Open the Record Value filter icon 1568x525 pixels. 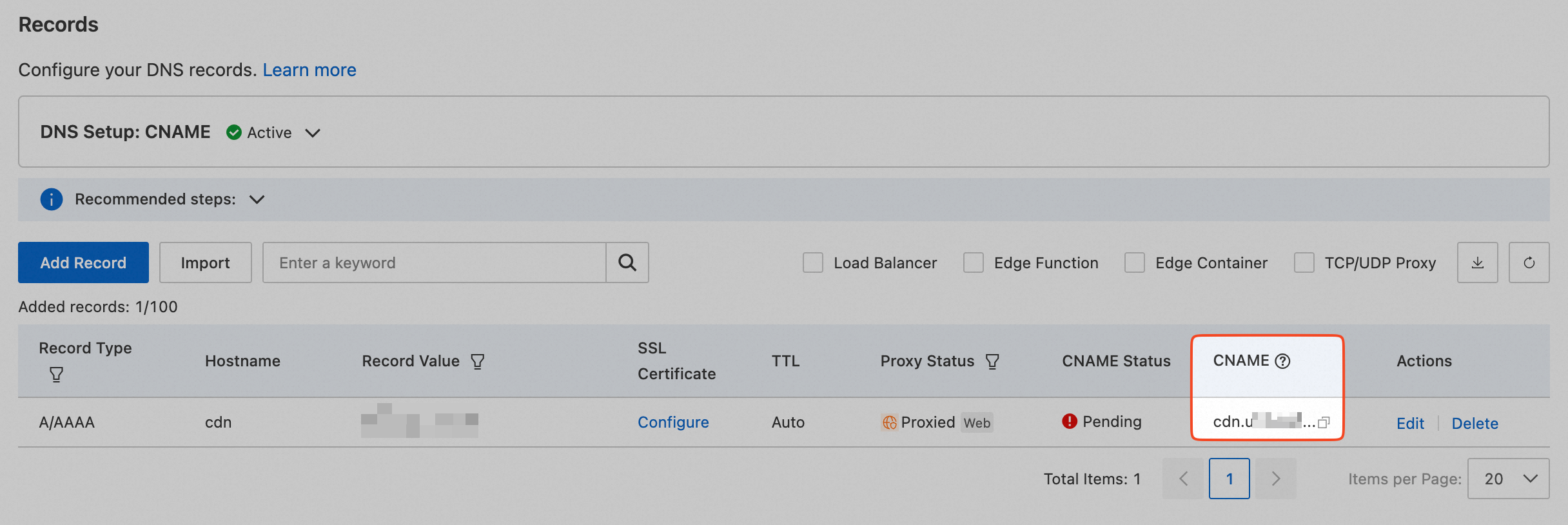478,361
